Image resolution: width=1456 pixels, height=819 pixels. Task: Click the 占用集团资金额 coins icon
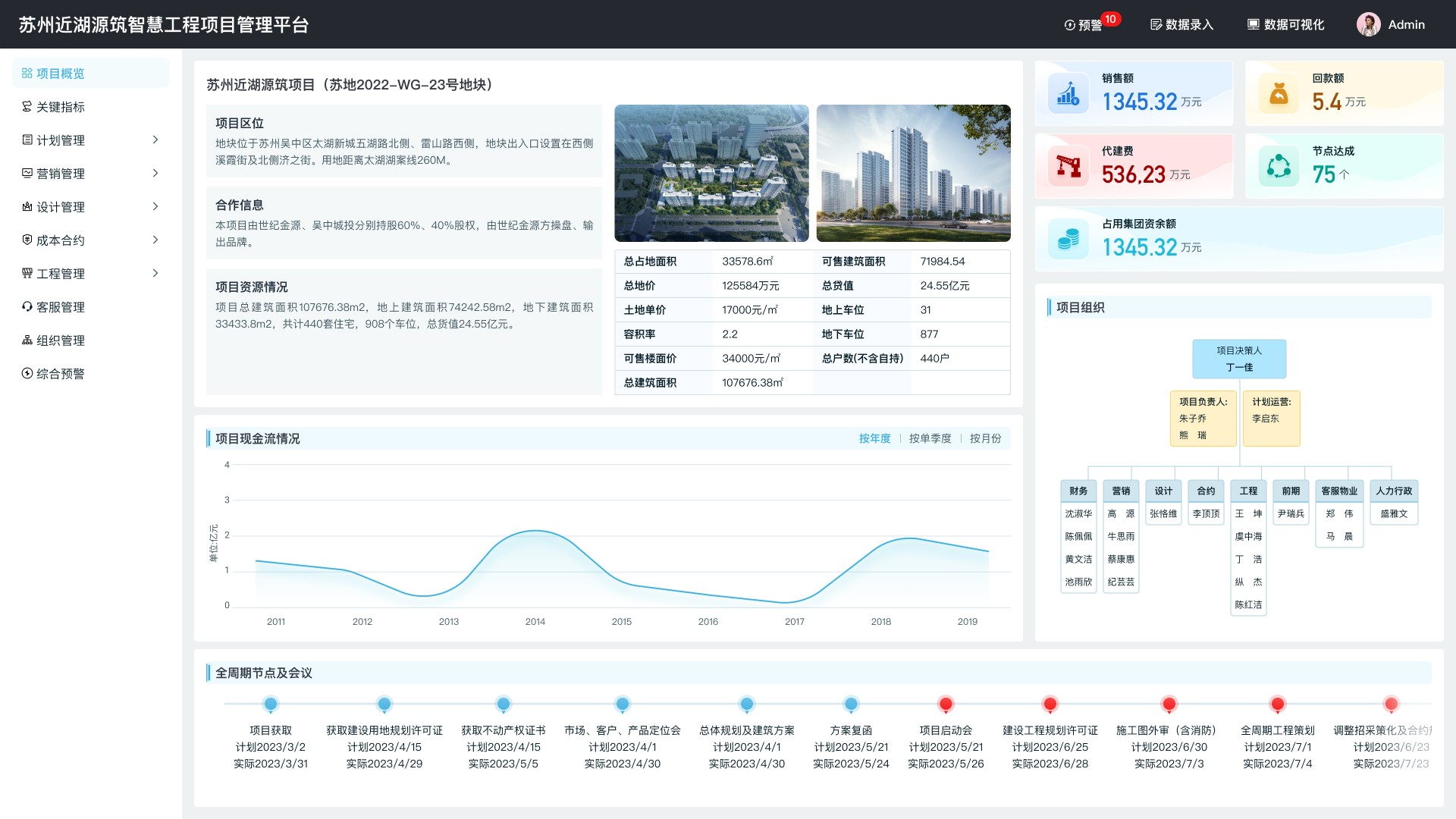point(1068,240)
